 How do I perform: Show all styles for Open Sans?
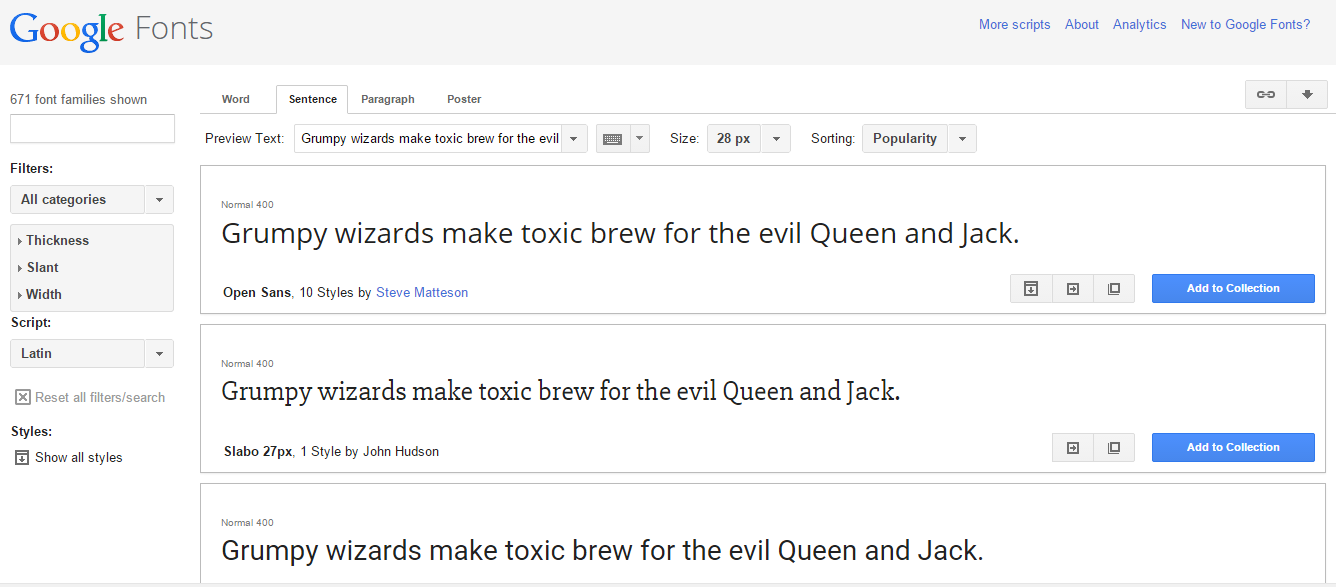(1031, 288)
